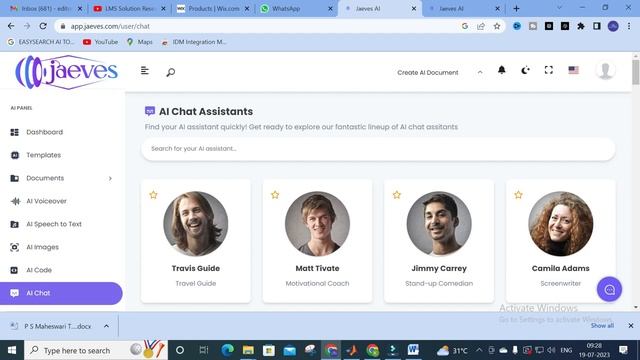The width and height of the screenshot is (640, 360).
Task: Open the browser extensions puzzle icon
Action: pyautogui.click(x=581, y=26)
